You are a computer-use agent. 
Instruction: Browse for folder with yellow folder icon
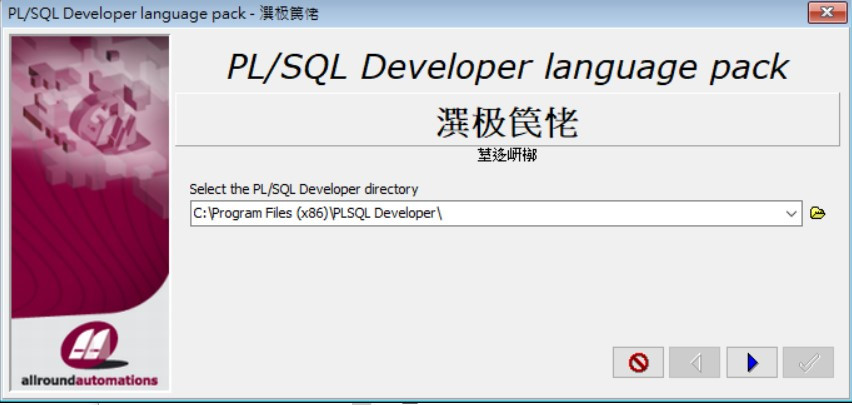click(x=817, y=213)
